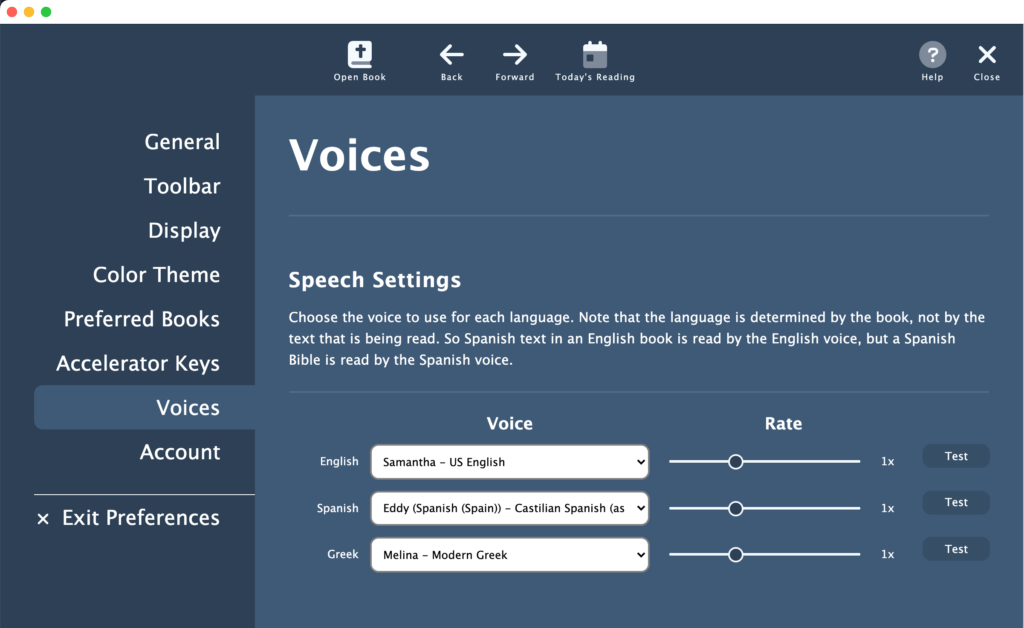
Task: Open the Toolbar preferences section
Action: pos(182,186)
